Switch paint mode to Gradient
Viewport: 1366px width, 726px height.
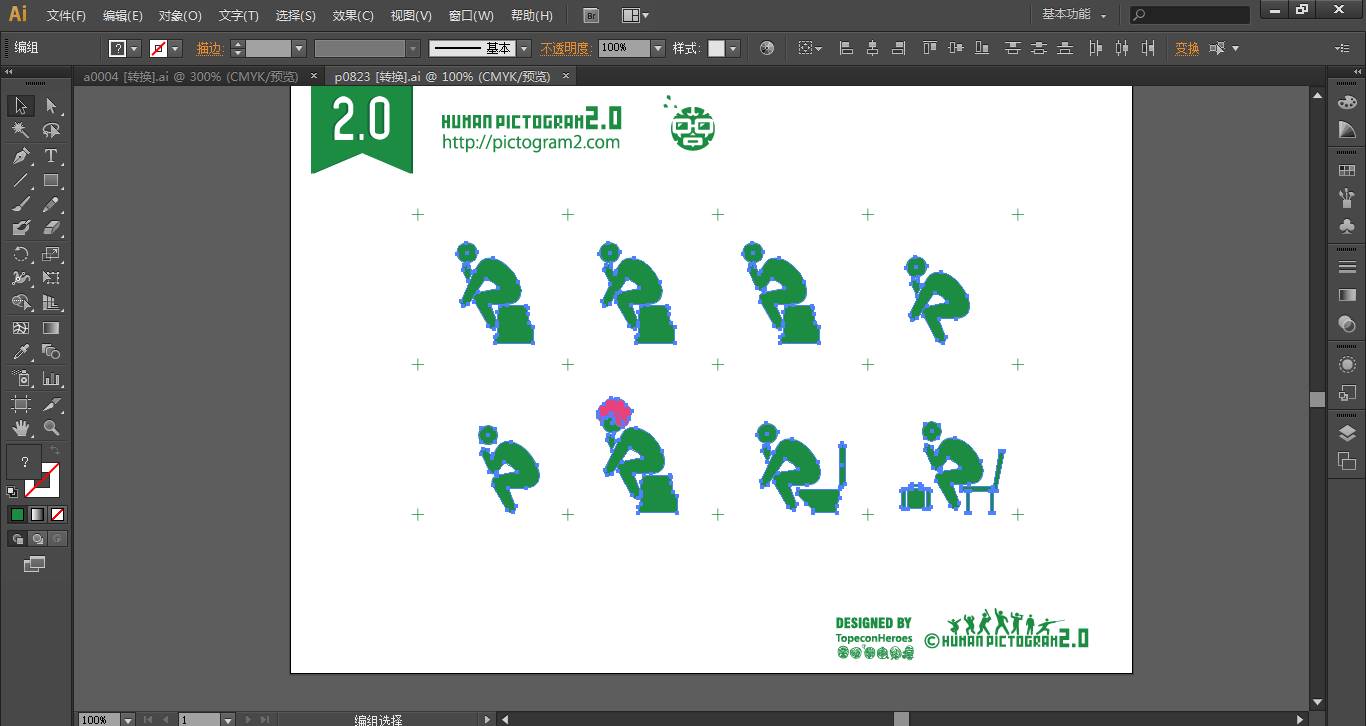(37, 515)
